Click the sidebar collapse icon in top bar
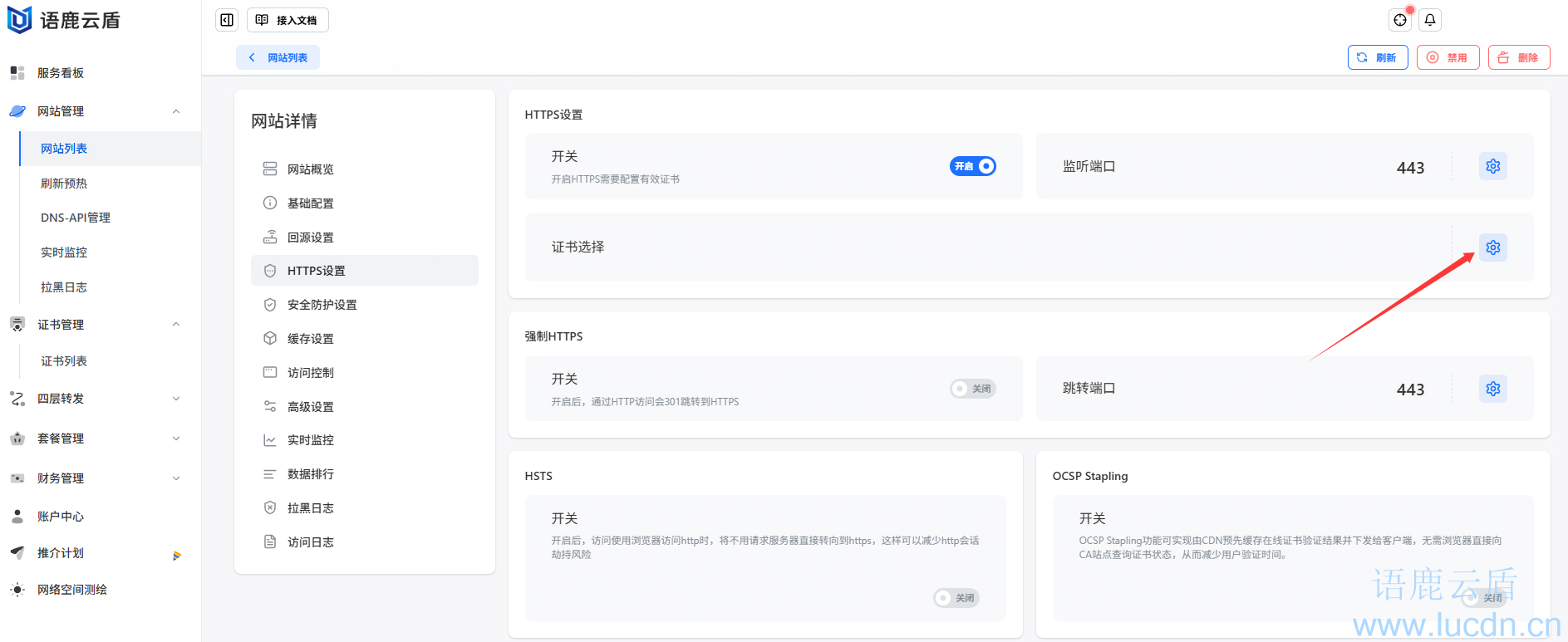The height and width of the screenshot is (642, 1568). tap(227, 20)
